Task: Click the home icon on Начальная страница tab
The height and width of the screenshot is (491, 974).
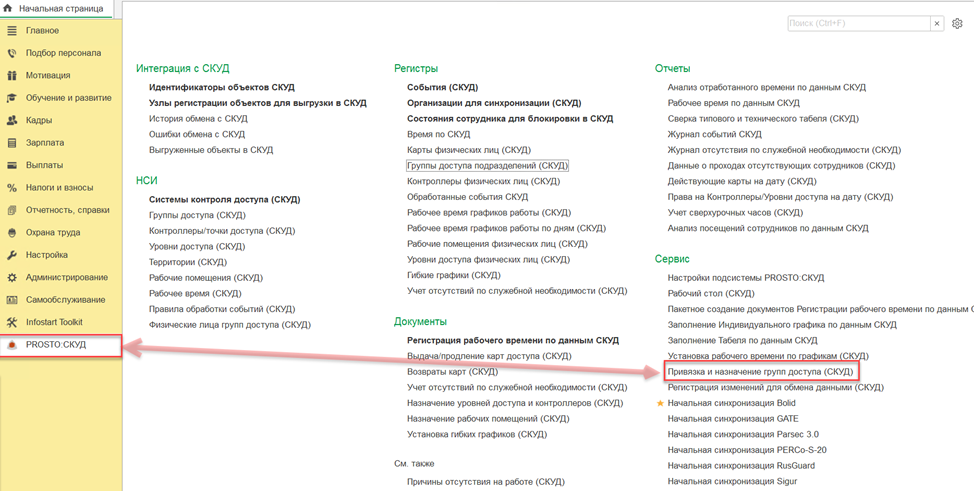Action: [9, 9]
